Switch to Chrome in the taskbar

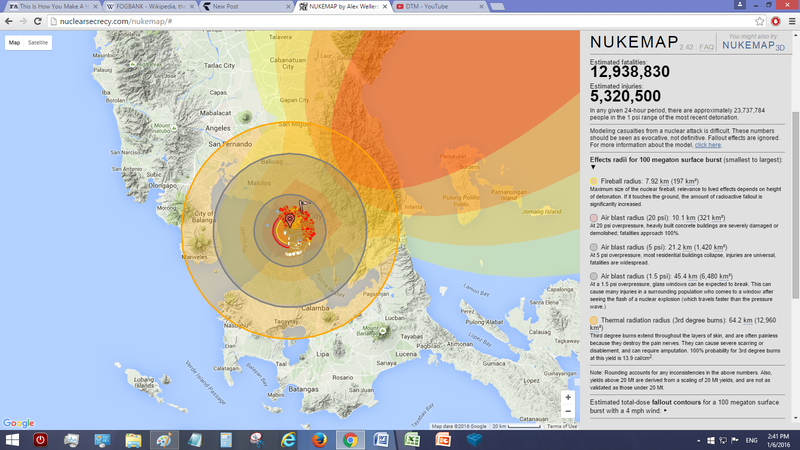click(350, 440)
